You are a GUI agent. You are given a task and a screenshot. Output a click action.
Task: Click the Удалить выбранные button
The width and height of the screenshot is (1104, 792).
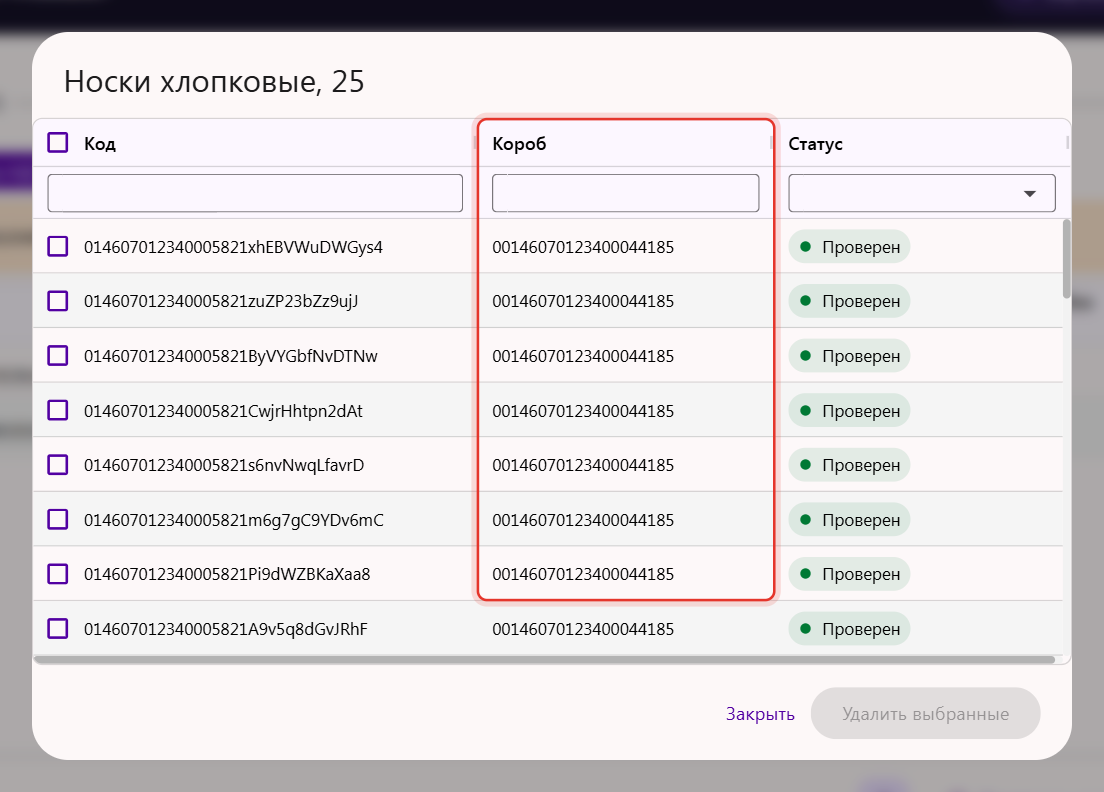point(925,714)
